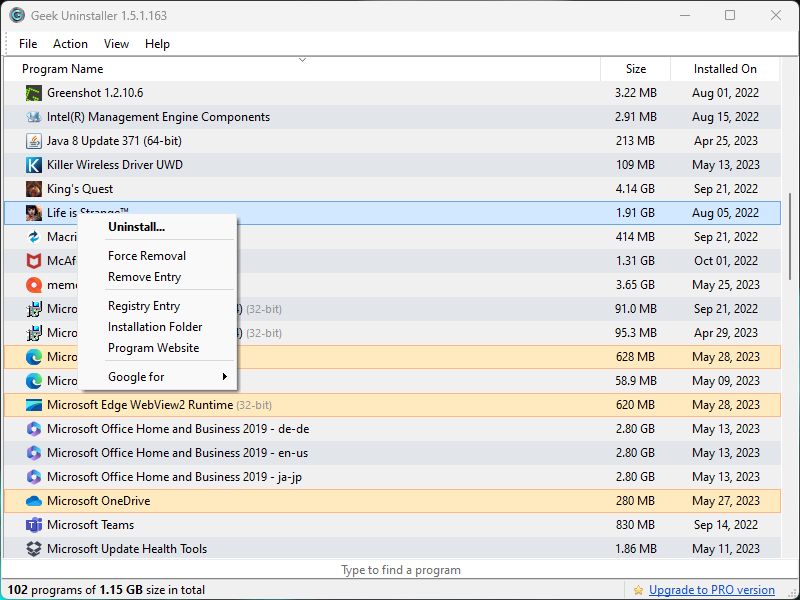Screen dimensions: 800x600
Task: Click the 102 programs status bar text
Action: tap(106, 590)
